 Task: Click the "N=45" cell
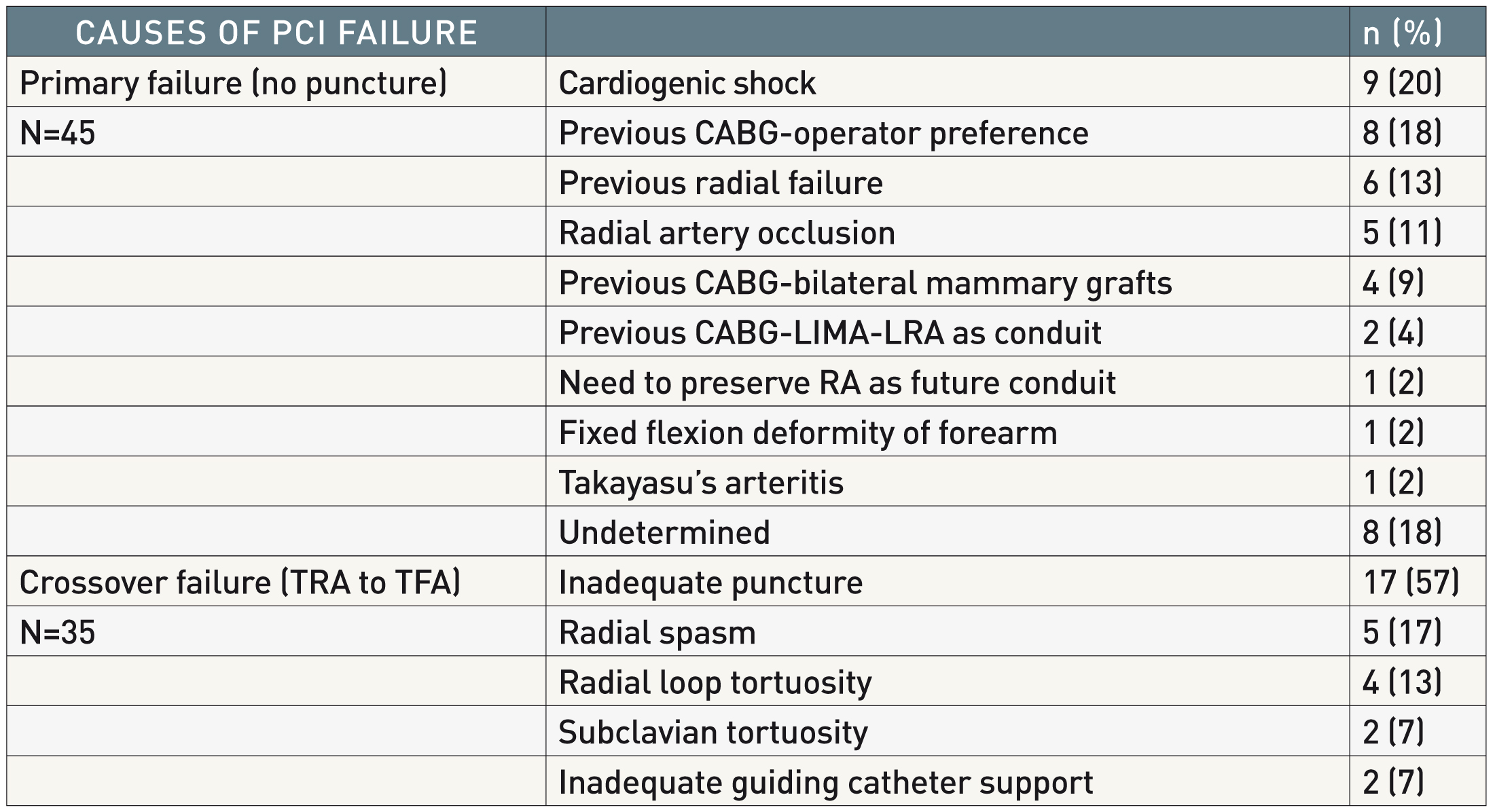coord(58,133)
